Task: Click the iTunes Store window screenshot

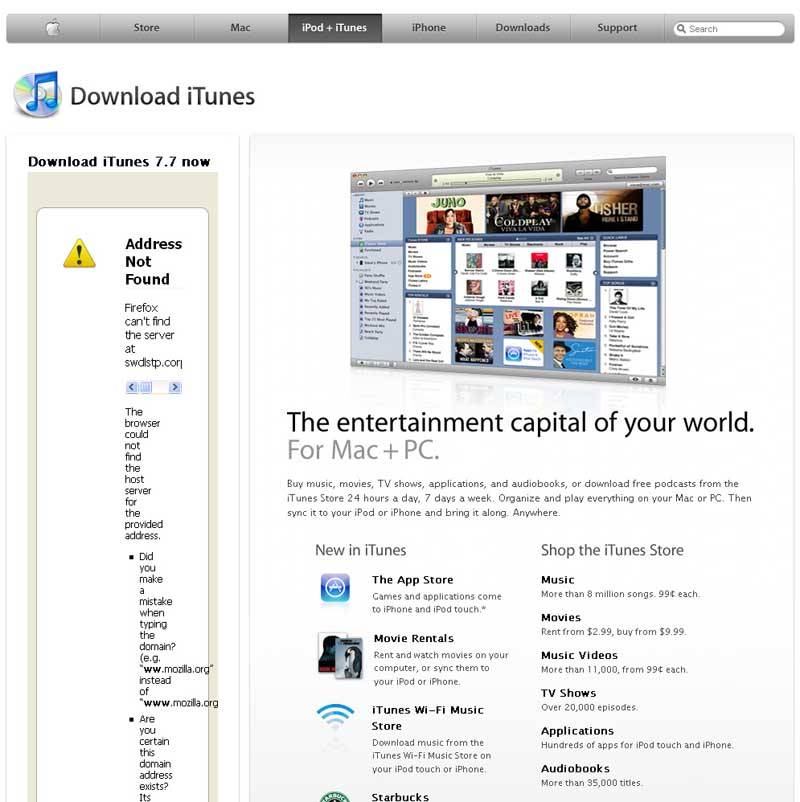Action: pyautogui.click(x=507, y=271)
